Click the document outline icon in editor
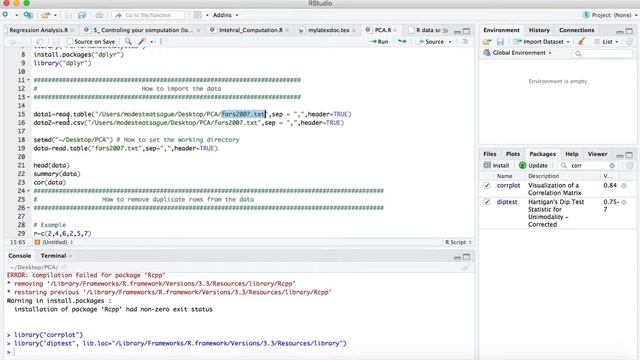The width and height of the screenshot is (640, 360). pyautogui.click(x=465, y=42)
